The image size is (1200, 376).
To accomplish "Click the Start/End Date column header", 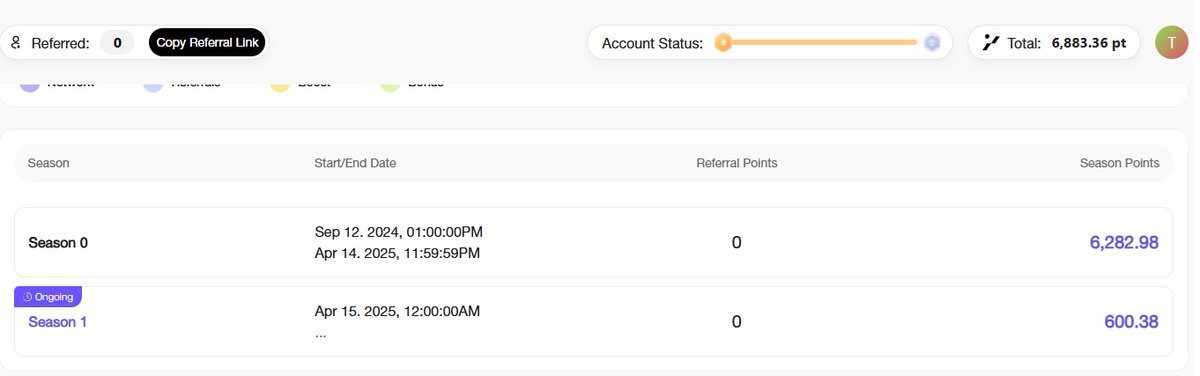I will pos(355,163).
